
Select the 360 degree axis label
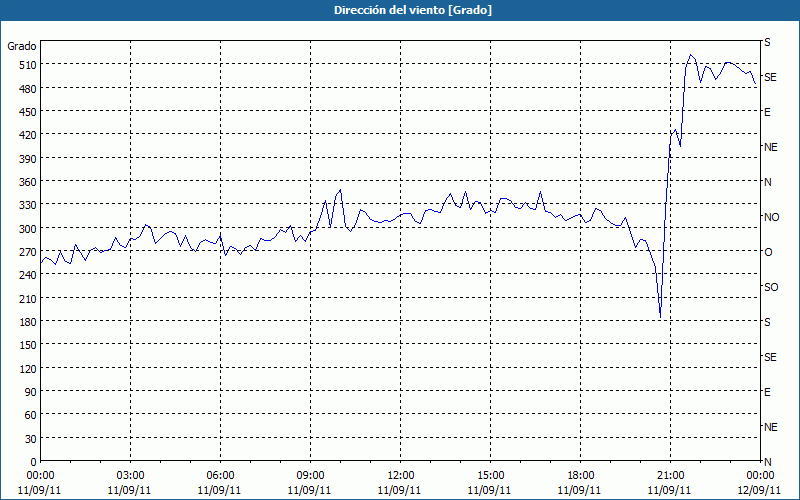(28, 182)
